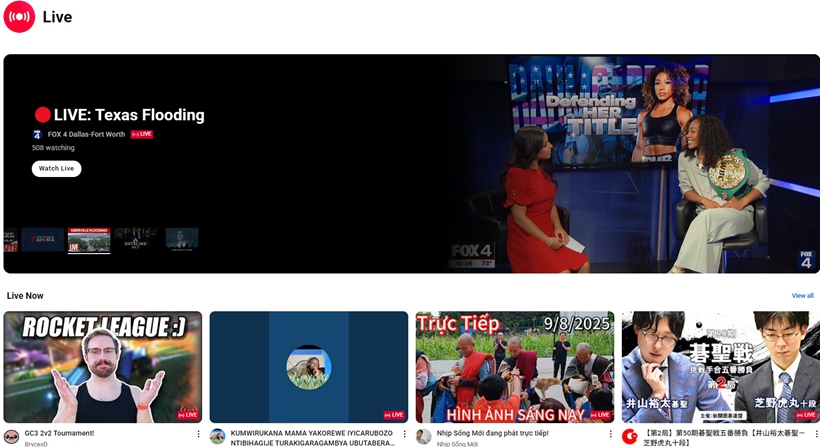Open the Kumwirukana Mama stream's channel avatar
This screenshot has width=820, height=447.
pos(217,437)
